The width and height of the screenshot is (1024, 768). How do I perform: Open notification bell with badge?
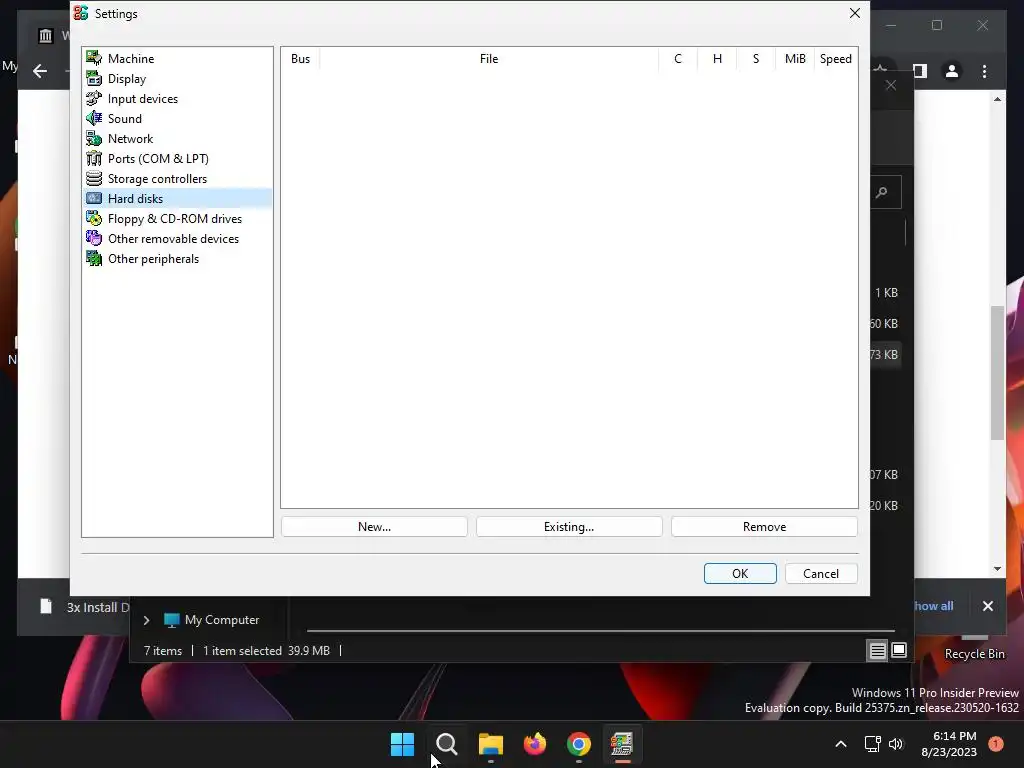996,744
